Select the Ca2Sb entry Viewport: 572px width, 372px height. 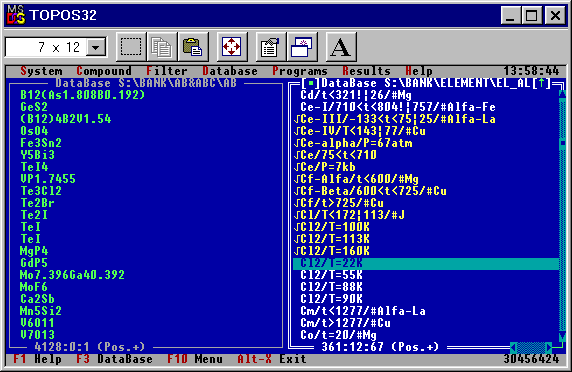(37, 299)
